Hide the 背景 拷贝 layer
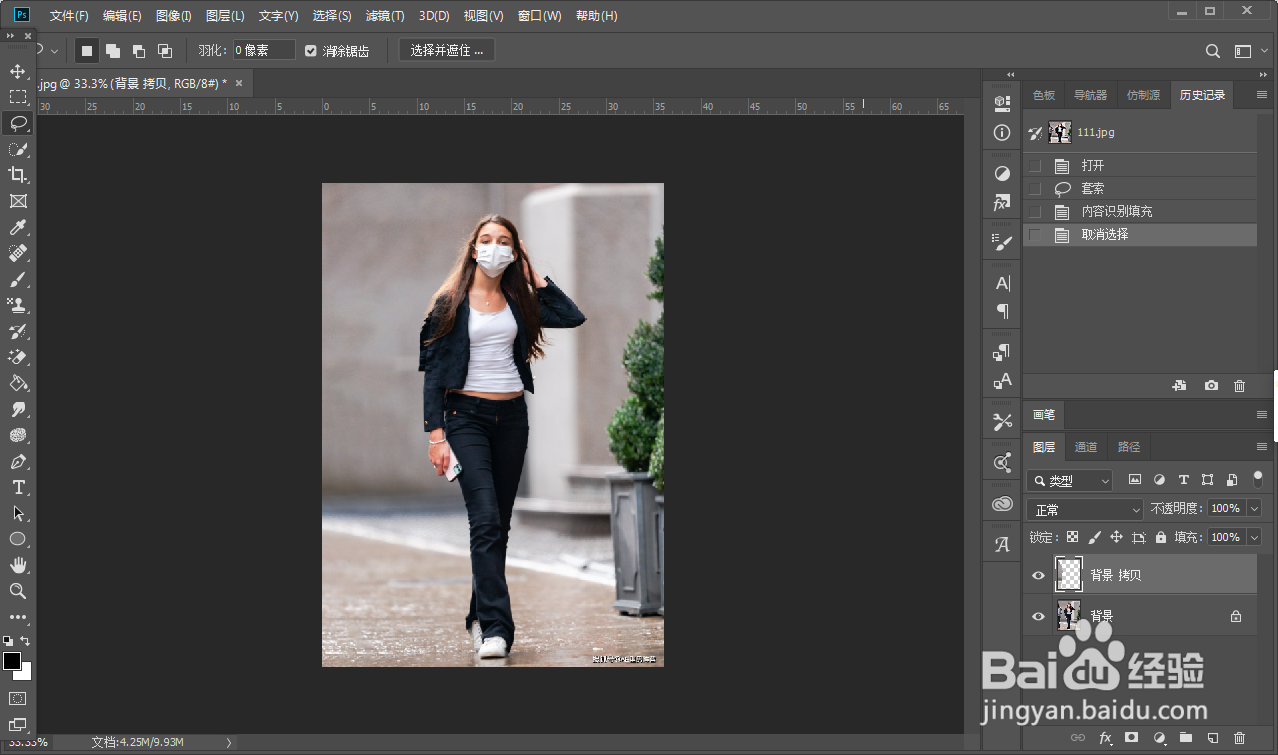Image resolution: width=1278 pixels, height=755 pixels. point(1038,575)
